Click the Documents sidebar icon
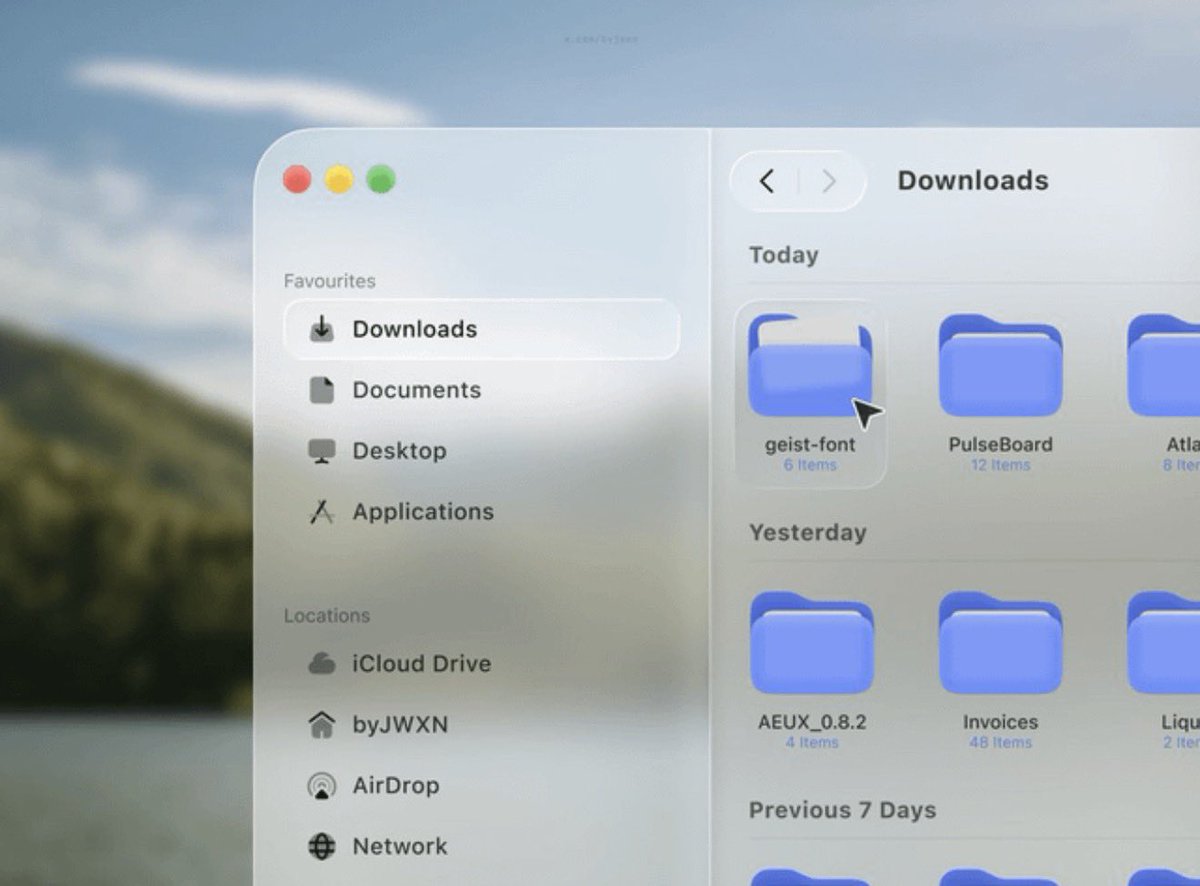The height and width of the screenshot is (886, 1200). 321,390
